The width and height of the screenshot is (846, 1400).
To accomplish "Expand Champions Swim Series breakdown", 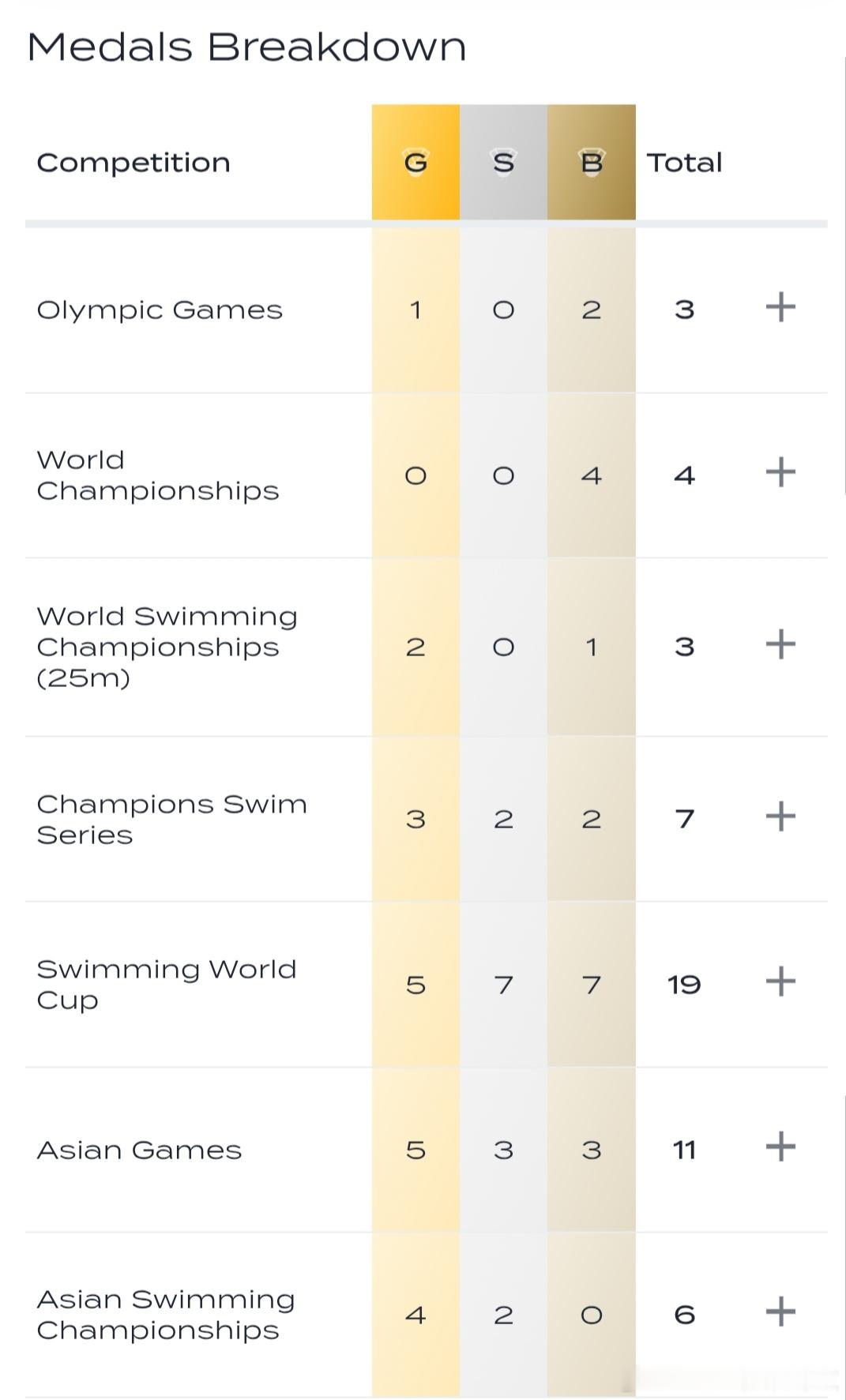I will 780,816.
